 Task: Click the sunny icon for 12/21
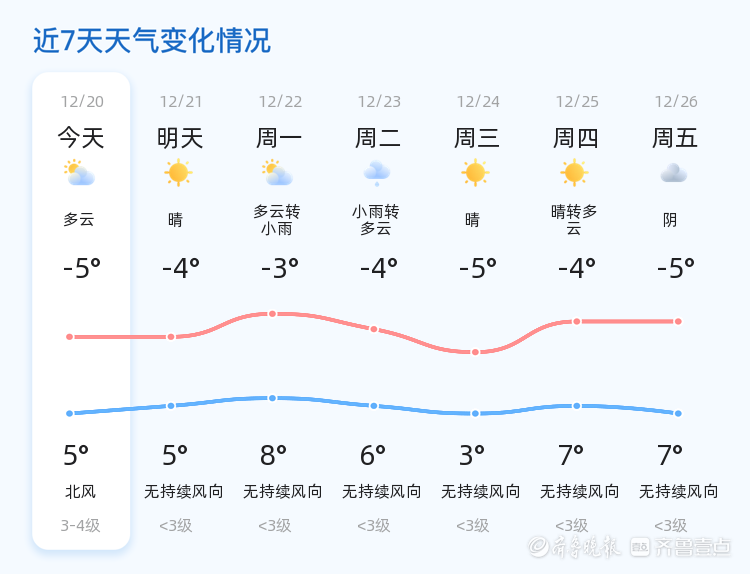[x=178, y=173]
